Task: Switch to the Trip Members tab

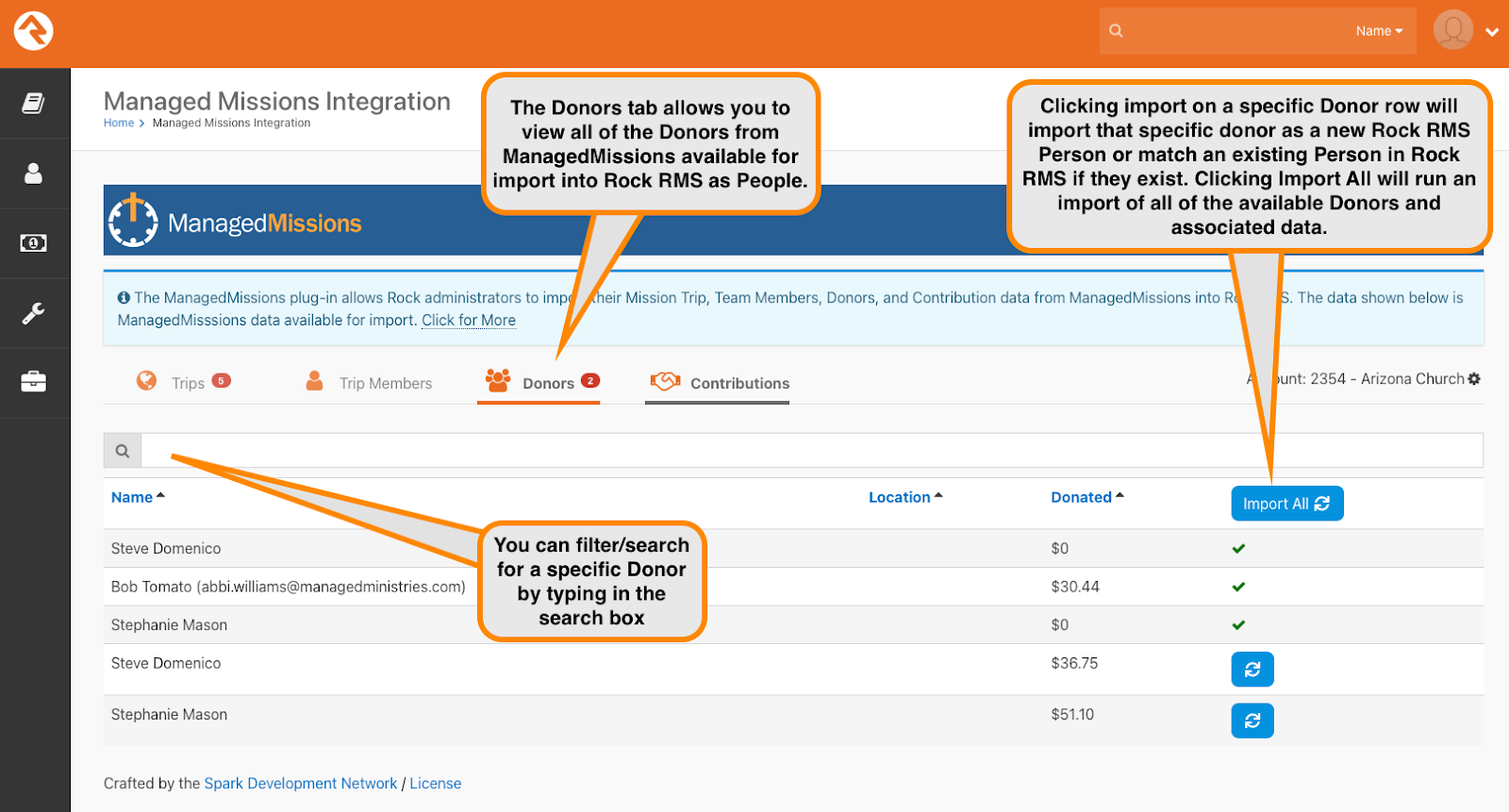Action: pos(369,382)
